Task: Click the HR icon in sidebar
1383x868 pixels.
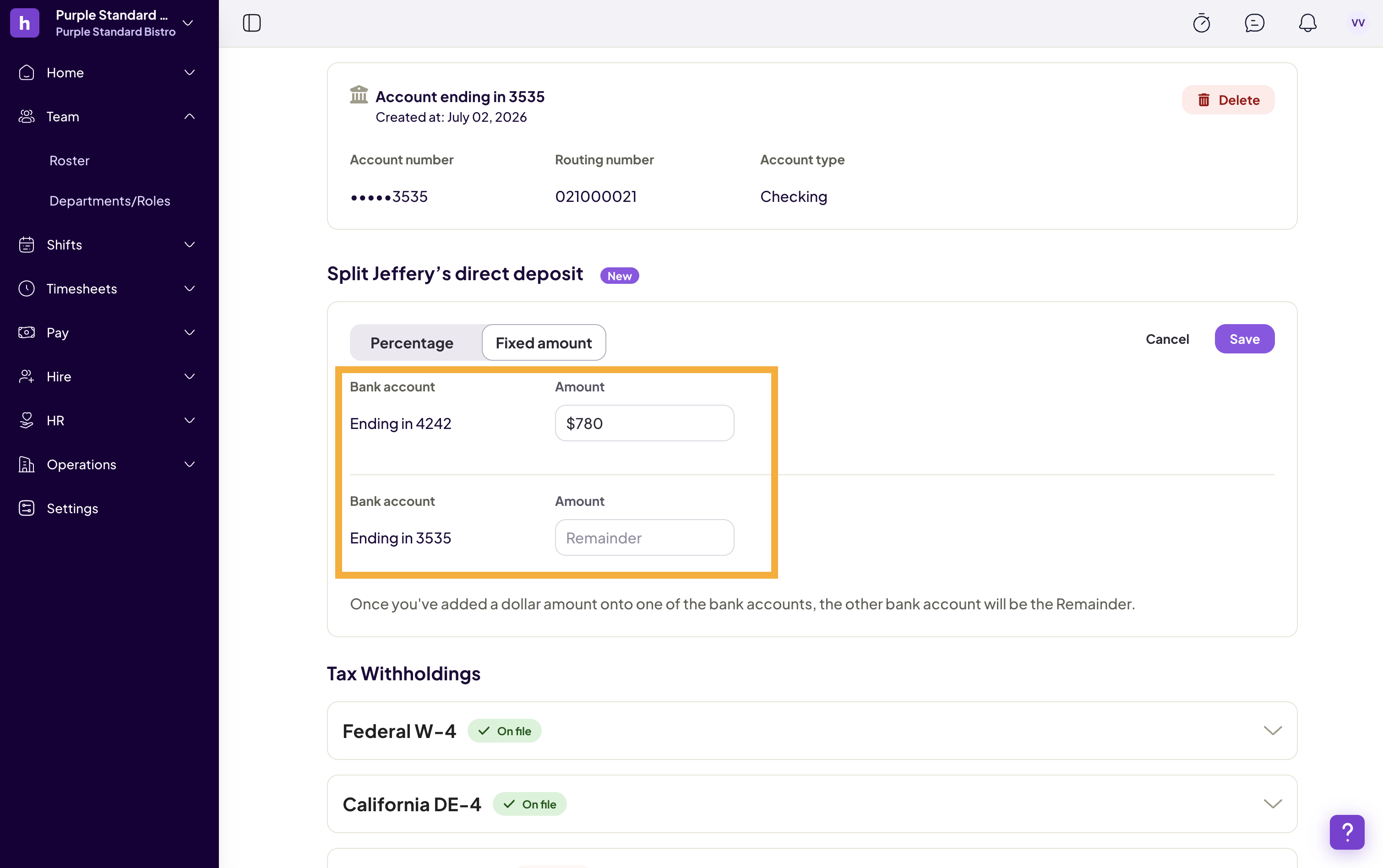Action: point(27,420)
